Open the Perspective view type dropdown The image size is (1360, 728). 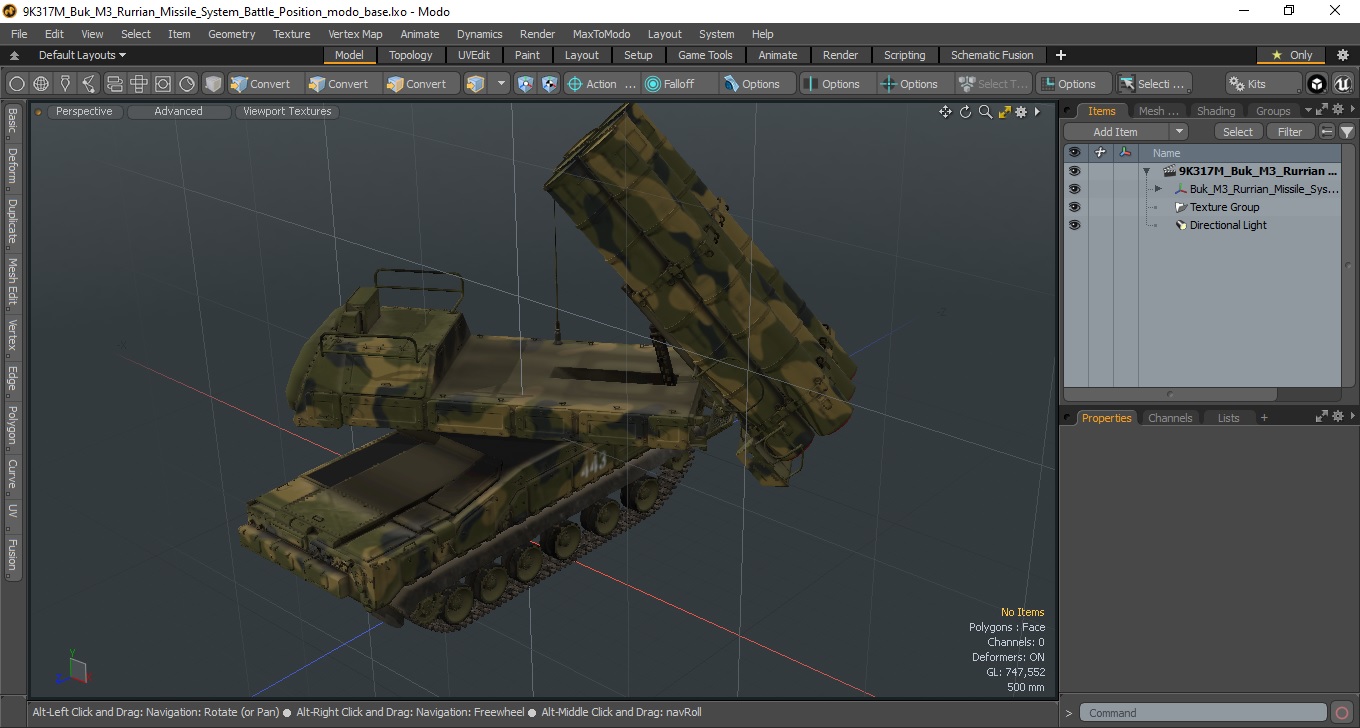click(x=84, y=112)
